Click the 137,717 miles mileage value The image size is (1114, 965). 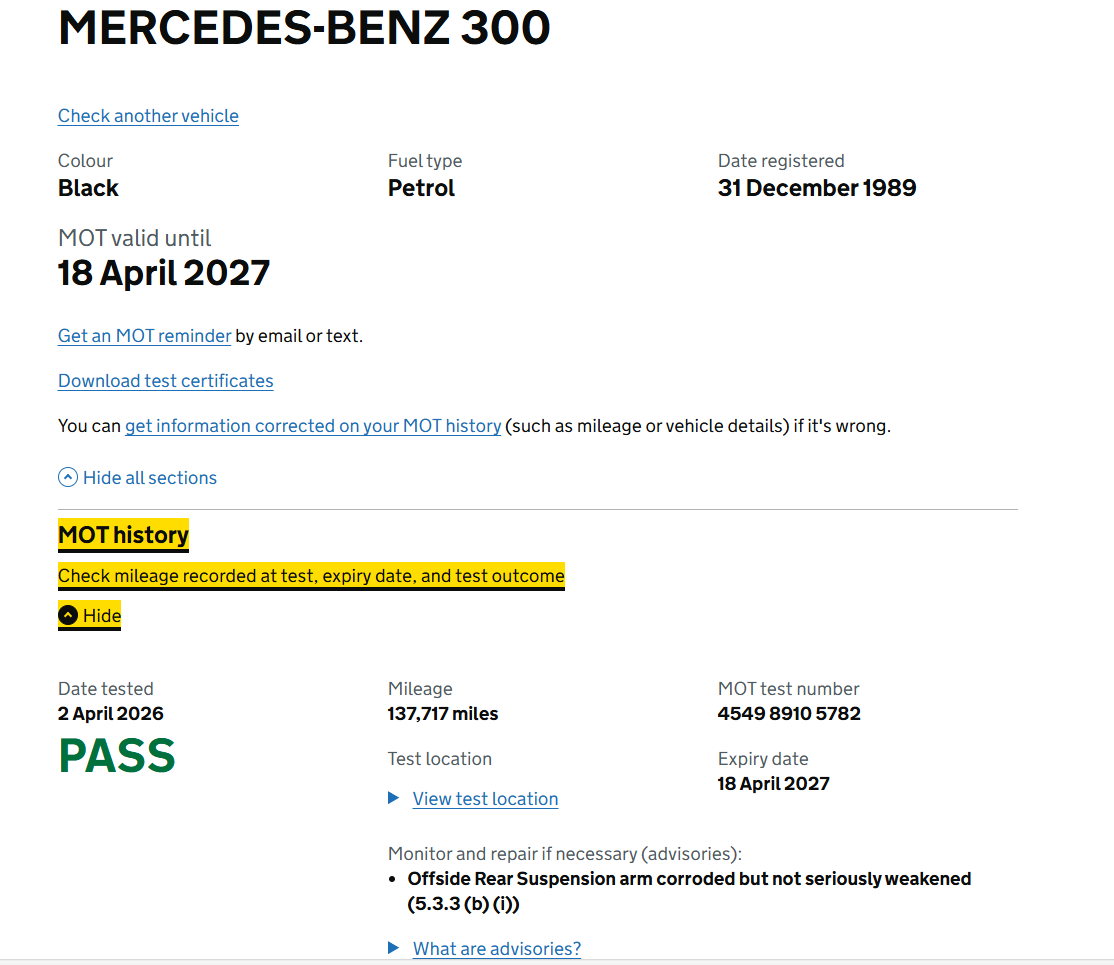pyautogui.click(x=442, y=714)
